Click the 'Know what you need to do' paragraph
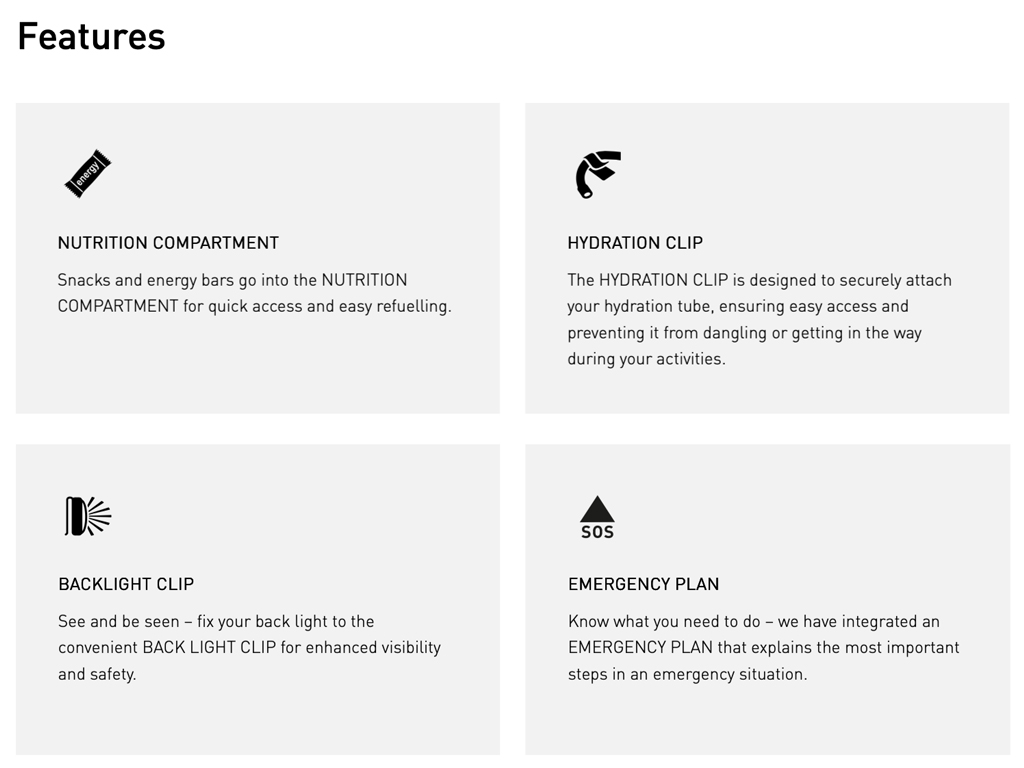The width and height of the screenshot is (1024, 768). tap(763, 647)
